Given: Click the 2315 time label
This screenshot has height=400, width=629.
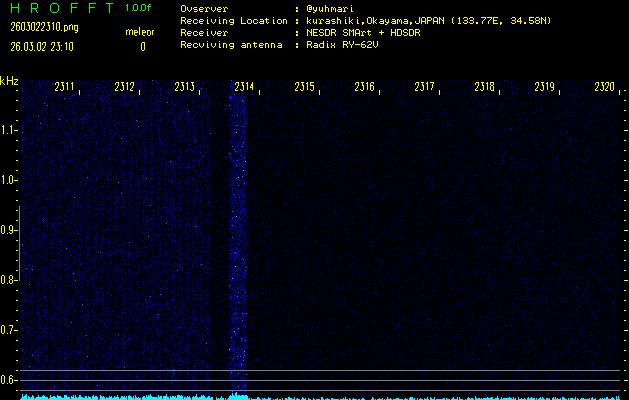Looking at the screenshot, I should [x=304, y=88].
